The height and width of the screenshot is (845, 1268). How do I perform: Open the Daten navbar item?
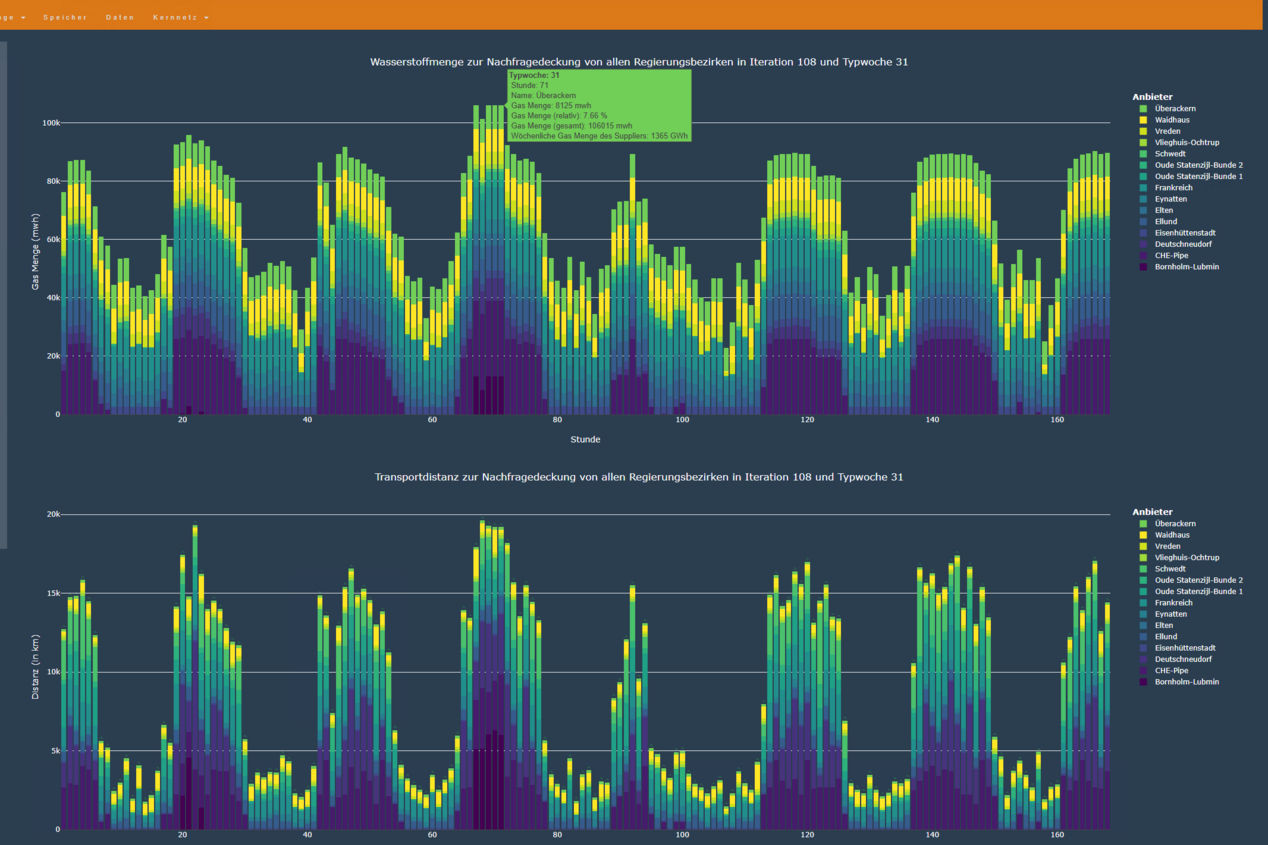120,17
